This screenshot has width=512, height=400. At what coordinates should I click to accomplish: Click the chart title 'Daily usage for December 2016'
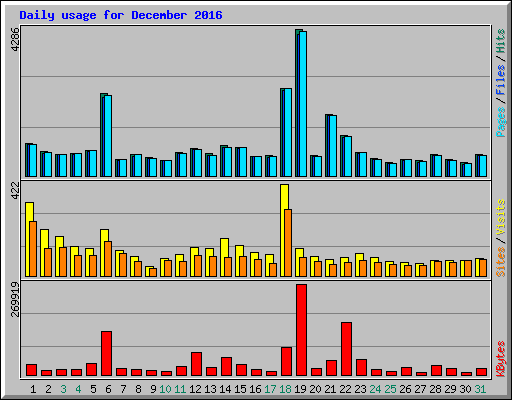tap(121, 15)
